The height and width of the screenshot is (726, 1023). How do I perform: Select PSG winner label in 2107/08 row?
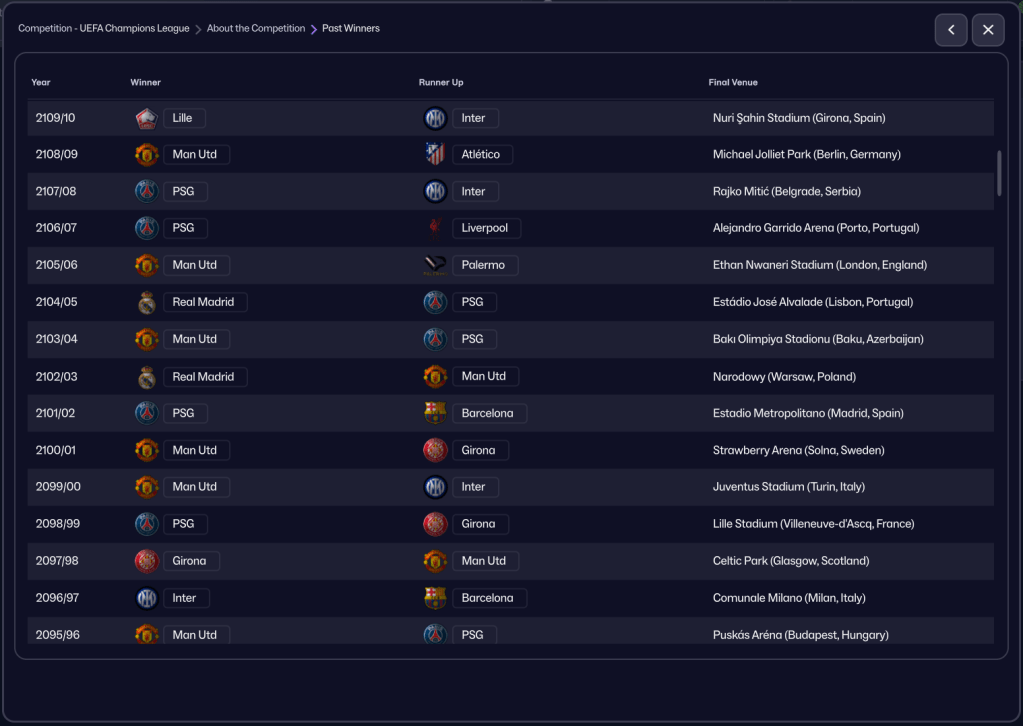click(x=184, y=191)
